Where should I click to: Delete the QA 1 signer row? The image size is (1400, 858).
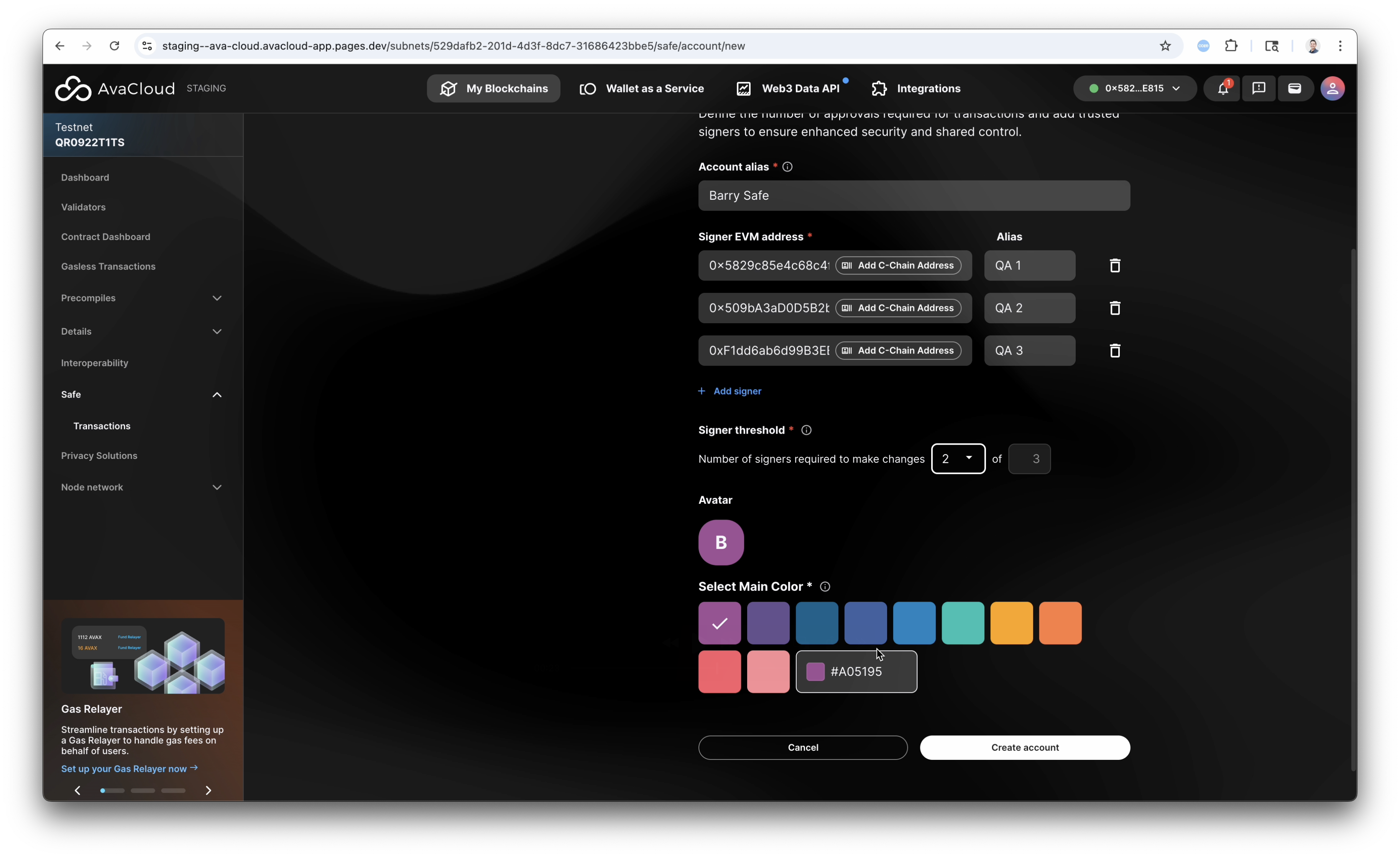1115,265
